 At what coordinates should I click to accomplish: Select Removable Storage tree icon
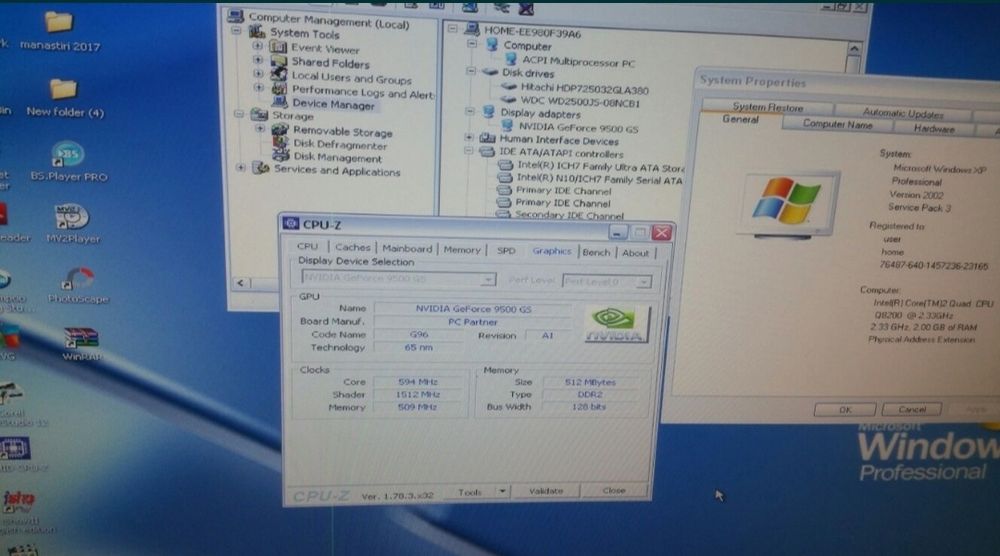coord(280,130)
